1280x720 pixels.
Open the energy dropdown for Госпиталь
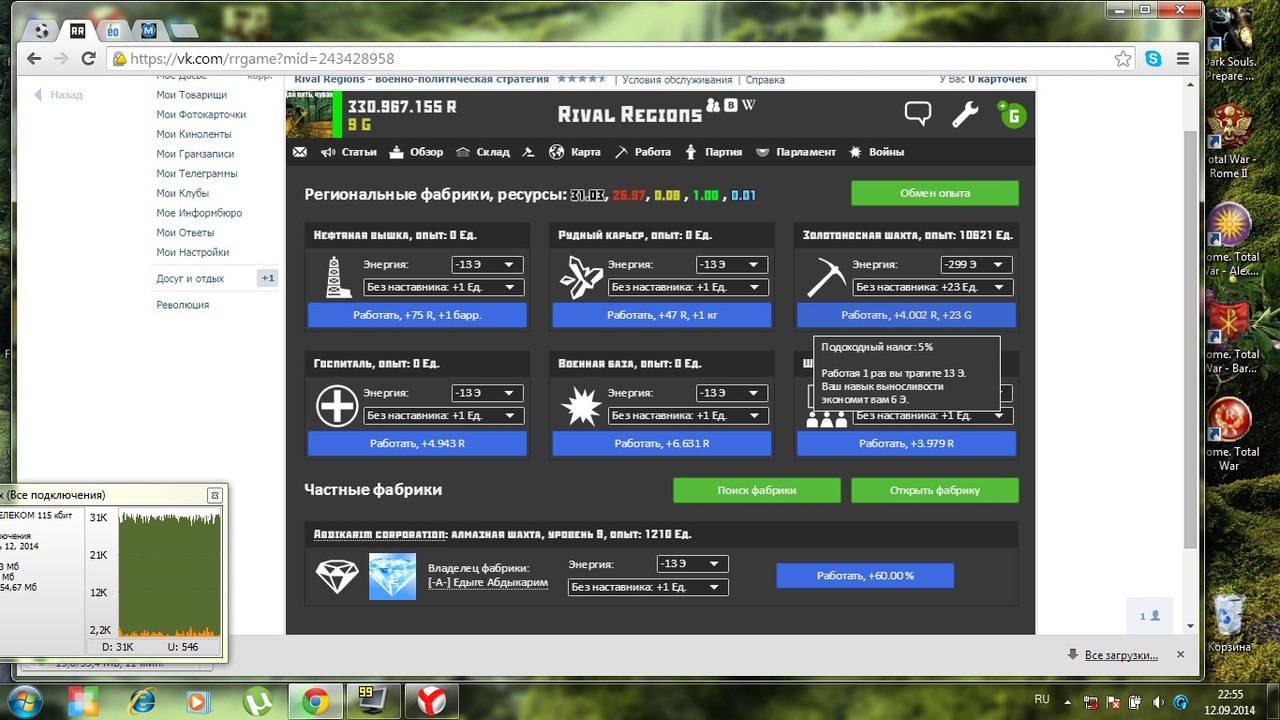pos(487,393)
